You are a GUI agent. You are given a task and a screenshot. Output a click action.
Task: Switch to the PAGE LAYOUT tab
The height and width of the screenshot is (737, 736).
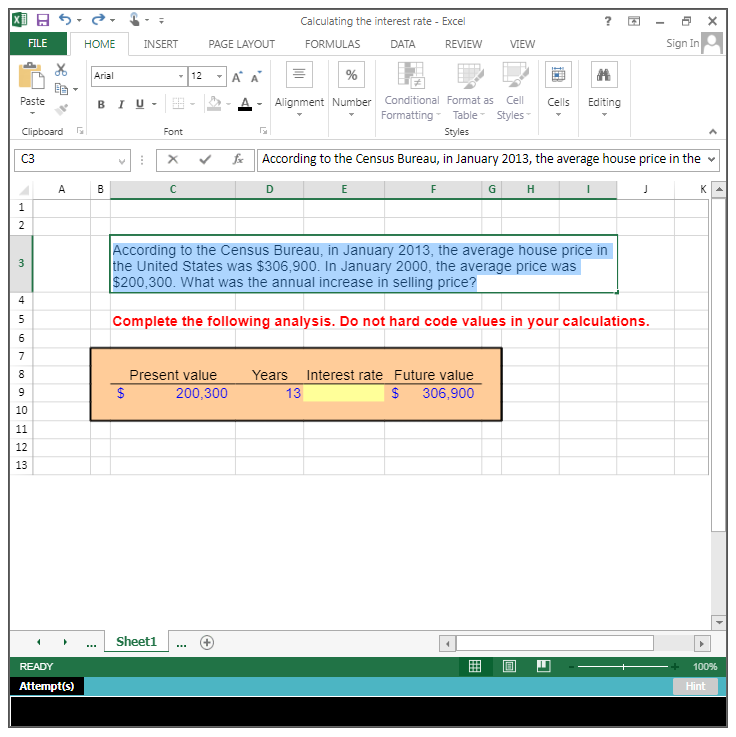[x=241, y=44]
